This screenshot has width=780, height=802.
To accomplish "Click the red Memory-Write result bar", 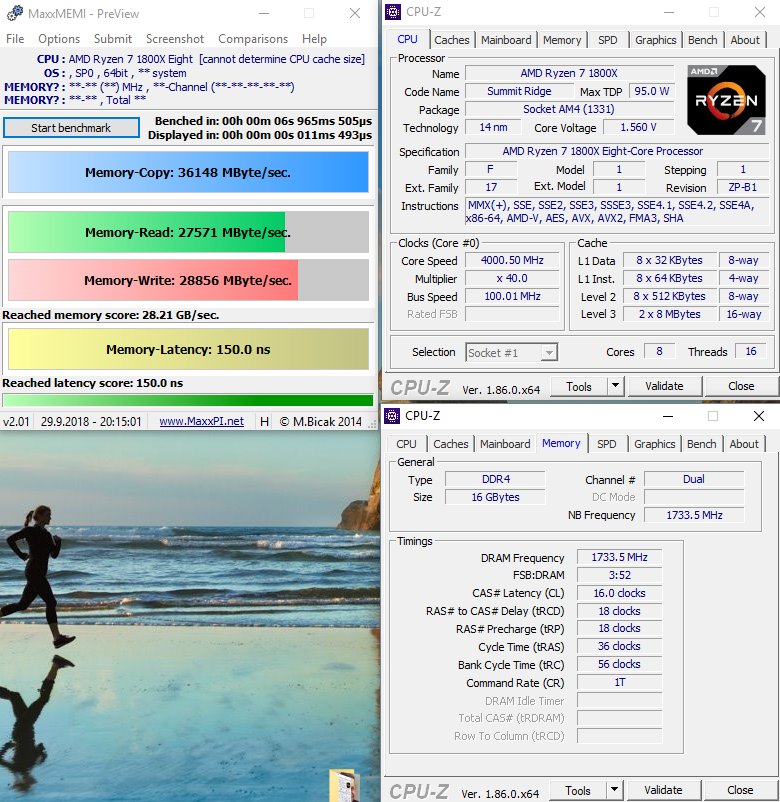I will [x=188, y=280].
